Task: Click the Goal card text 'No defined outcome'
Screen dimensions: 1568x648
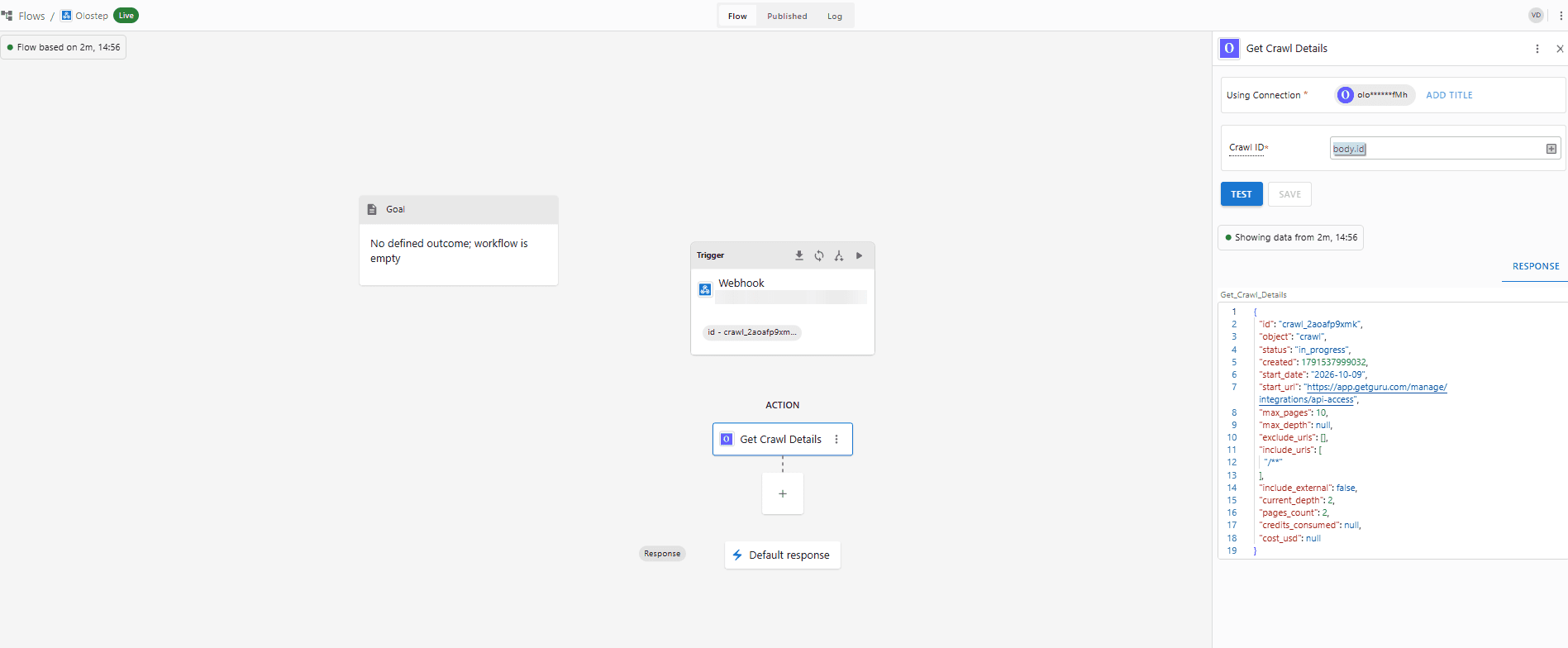Action: click(x=449, y=250)
